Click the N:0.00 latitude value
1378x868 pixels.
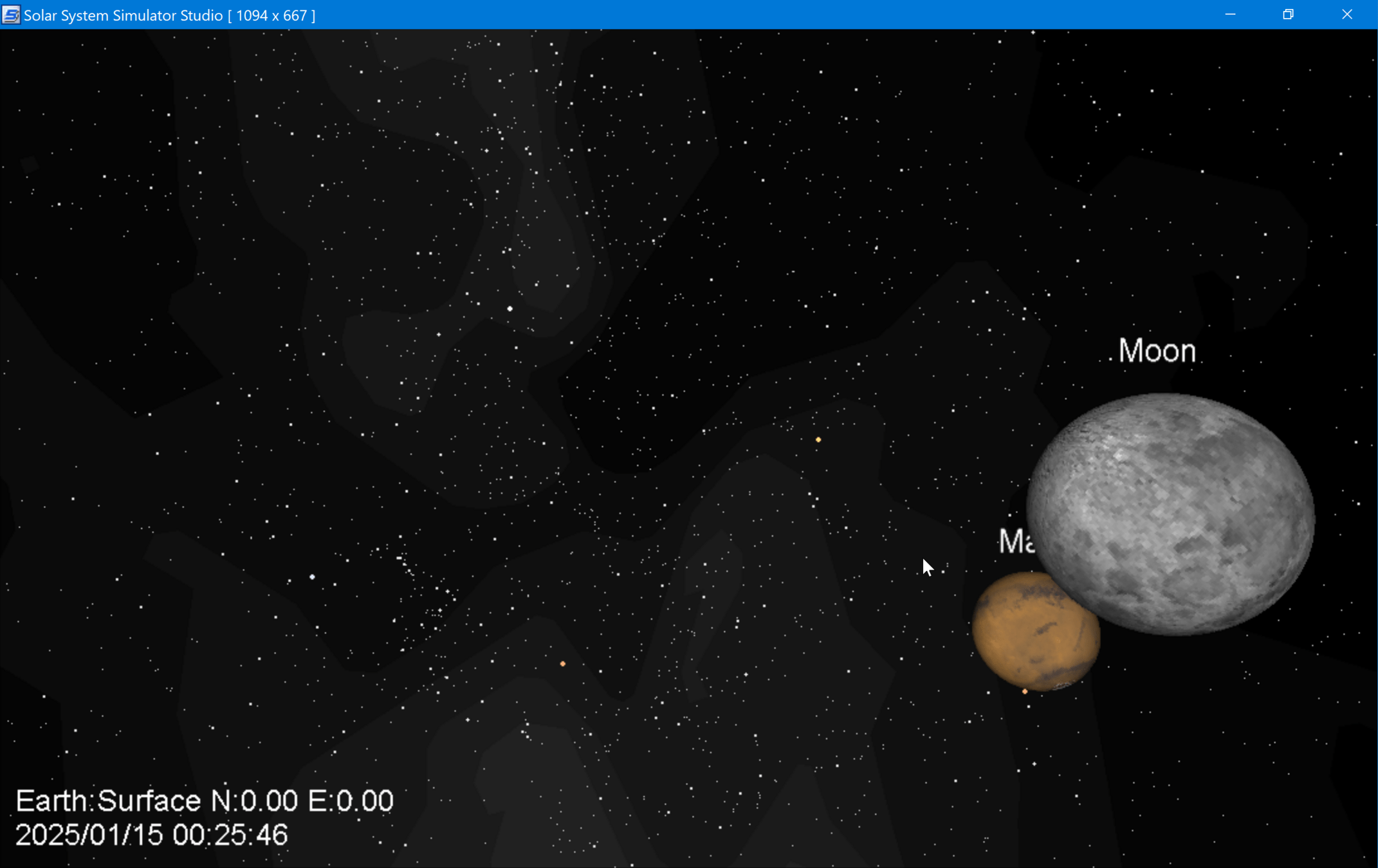coord(254,801)
